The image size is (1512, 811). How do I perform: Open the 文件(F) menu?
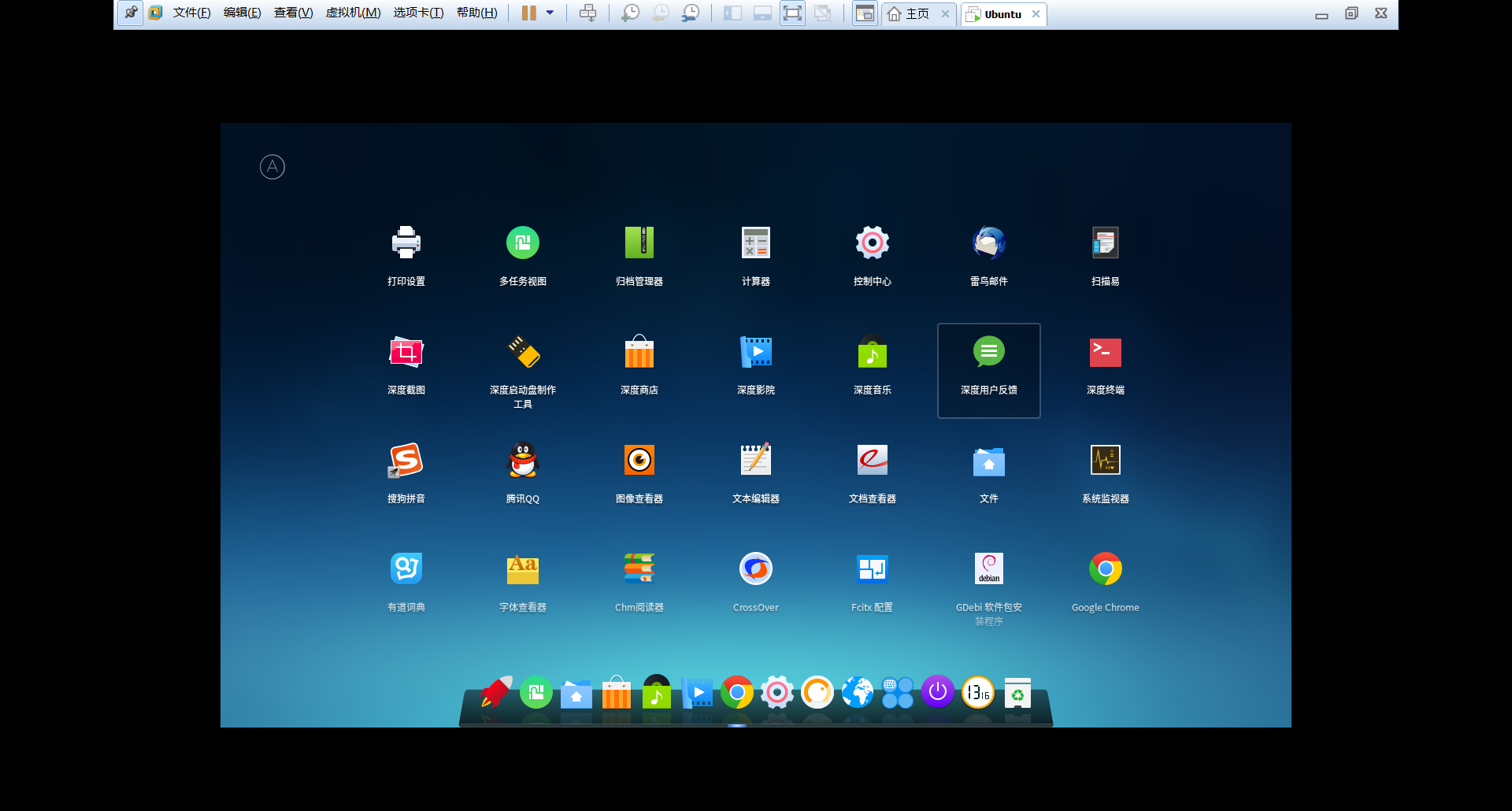pos(192,13)
